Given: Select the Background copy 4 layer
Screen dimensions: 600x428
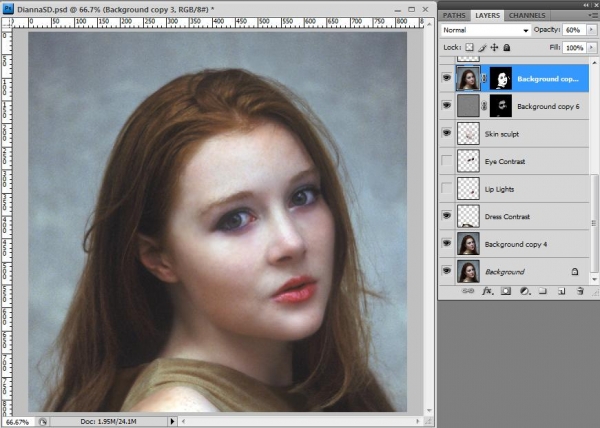Looking at the screenshot, I should pos(514,244).
